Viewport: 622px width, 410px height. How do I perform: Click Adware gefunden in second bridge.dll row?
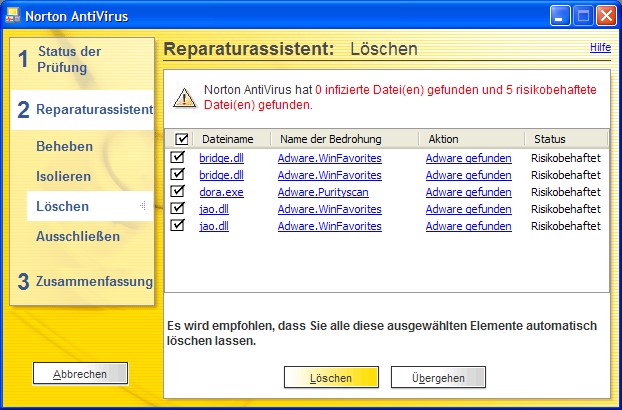[x=468, y=175]
